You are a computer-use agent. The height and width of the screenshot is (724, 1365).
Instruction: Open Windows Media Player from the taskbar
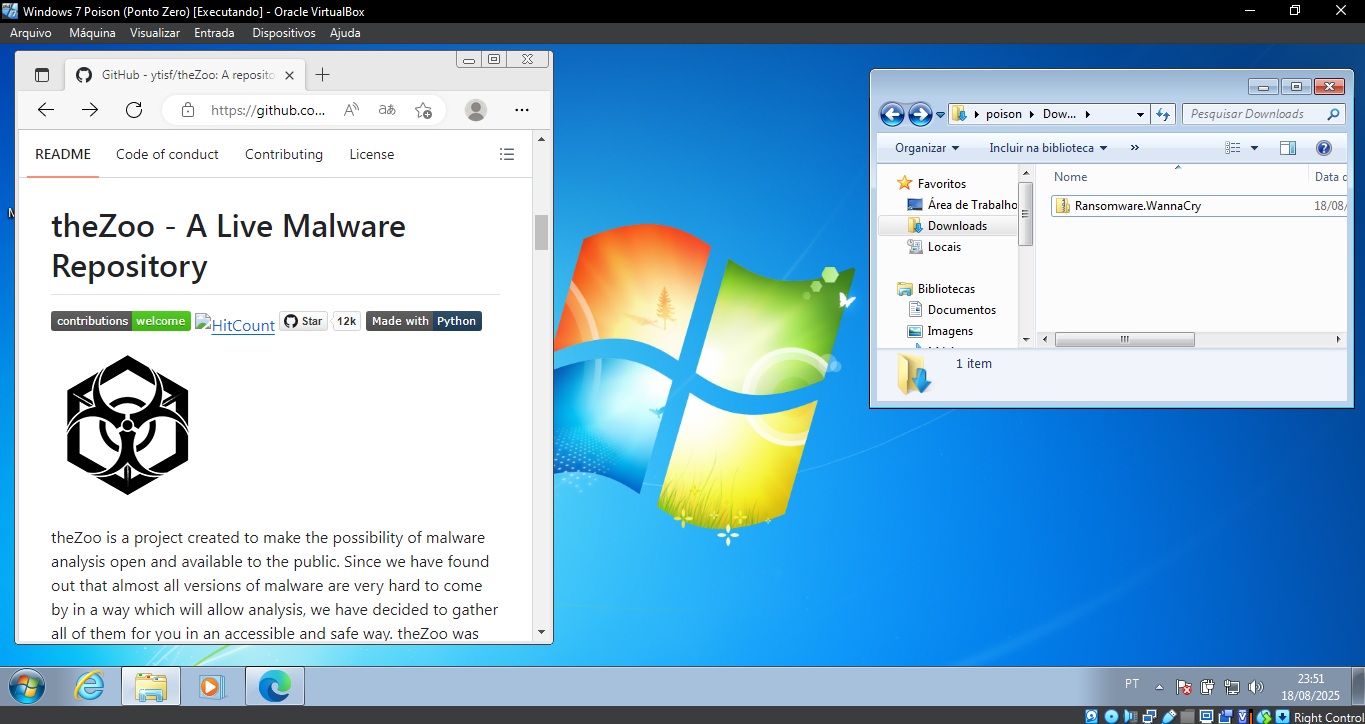(x=212, y=686)
